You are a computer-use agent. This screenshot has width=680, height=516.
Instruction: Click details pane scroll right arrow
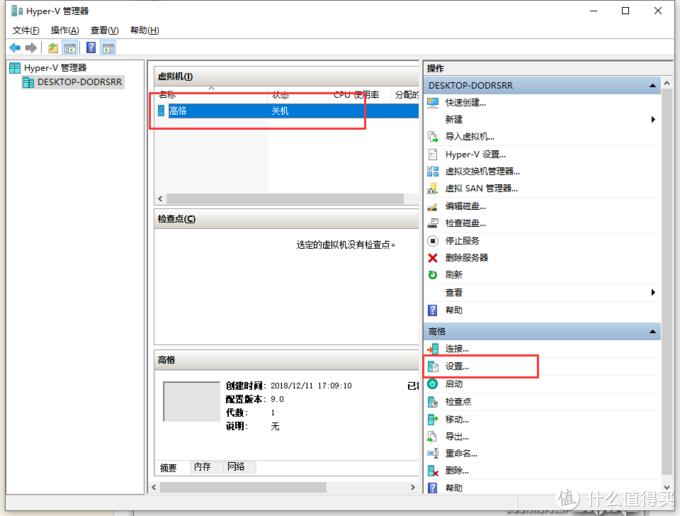point(412,487)
